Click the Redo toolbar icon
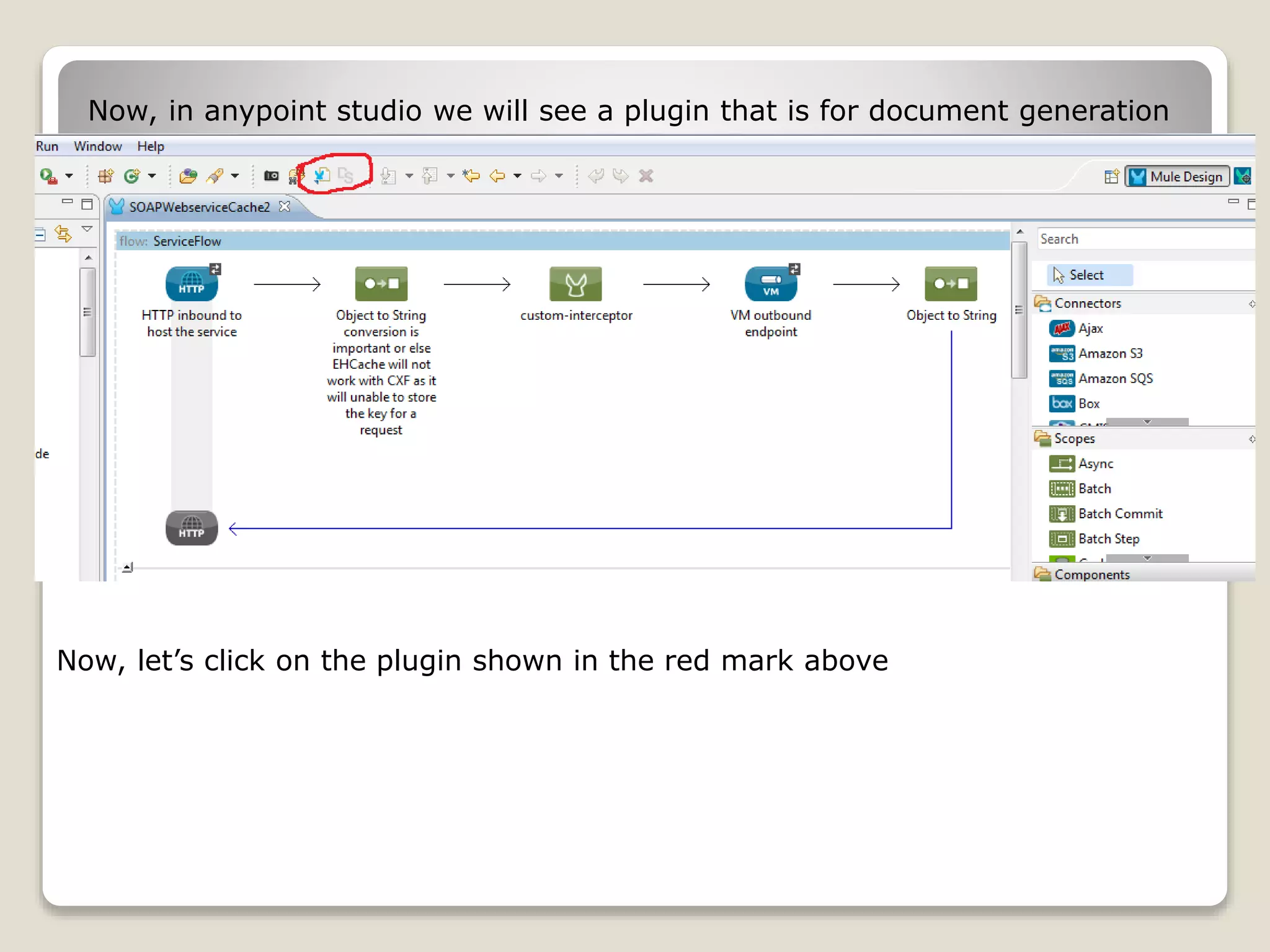 (620, 176)
